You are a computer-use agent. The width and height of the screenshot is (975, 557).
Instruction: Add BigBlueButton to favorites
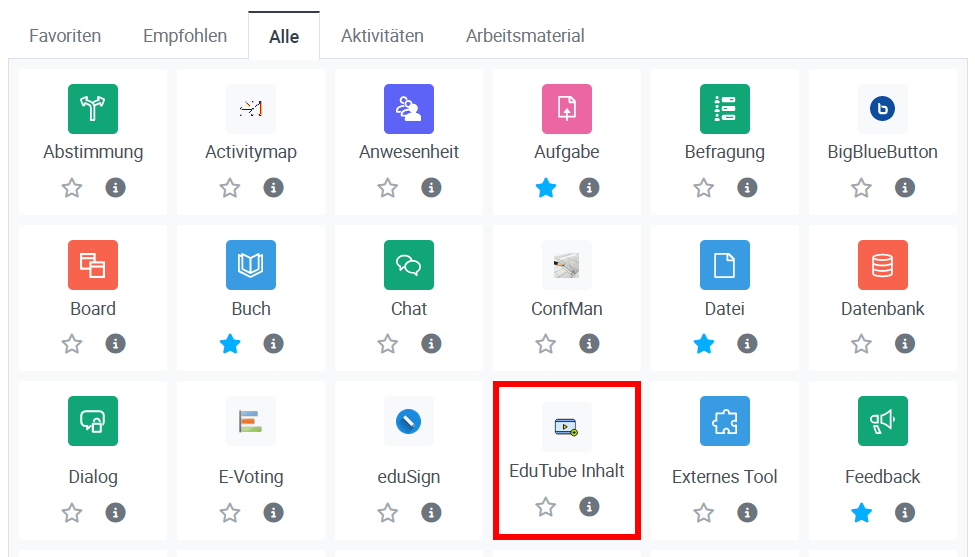pyautogui.click(x=861, y=187)
